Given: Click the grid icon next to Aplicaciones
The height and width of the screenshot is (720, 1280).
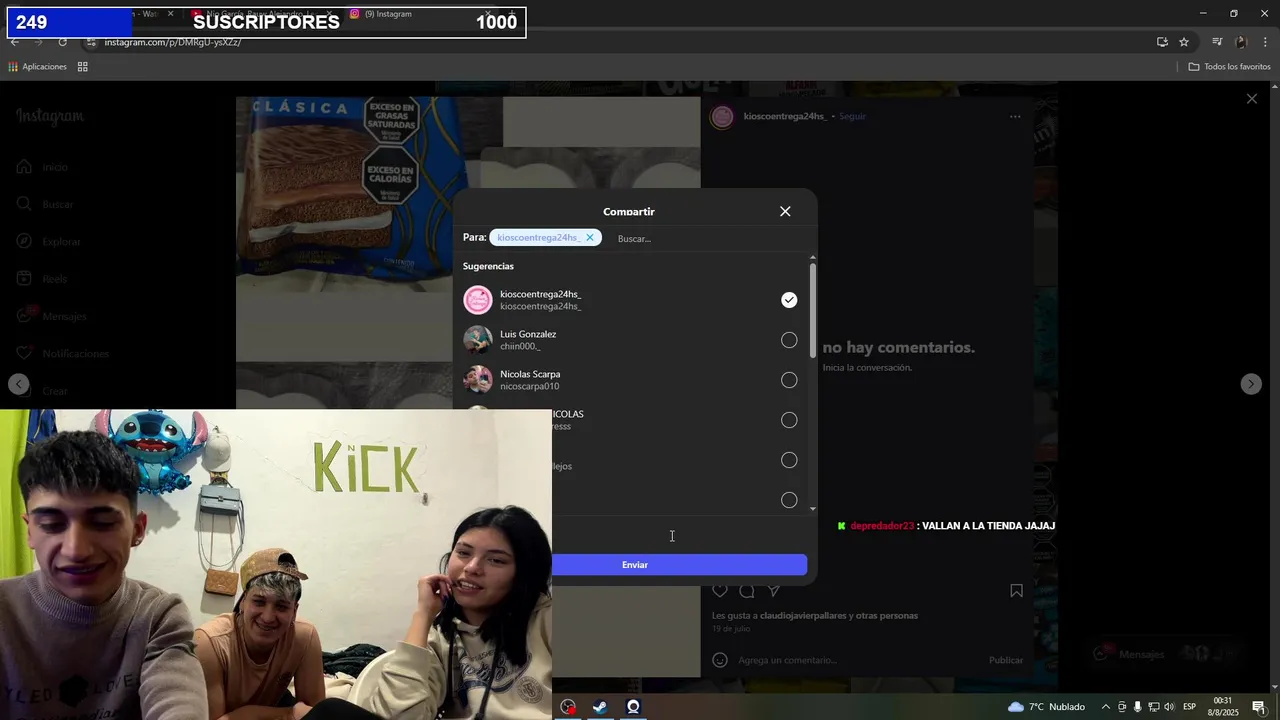Looking at the screenshot, I should click(x=83, y=67).
